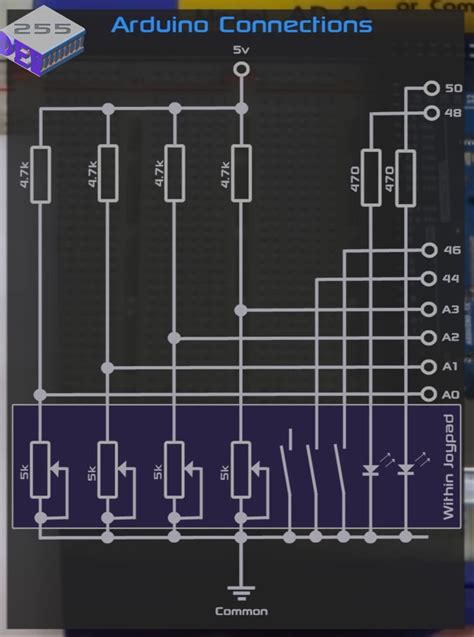Click the LED below the pin 48 resistor
This screenshot has height=637, width=474.
(x=370, y=470)
